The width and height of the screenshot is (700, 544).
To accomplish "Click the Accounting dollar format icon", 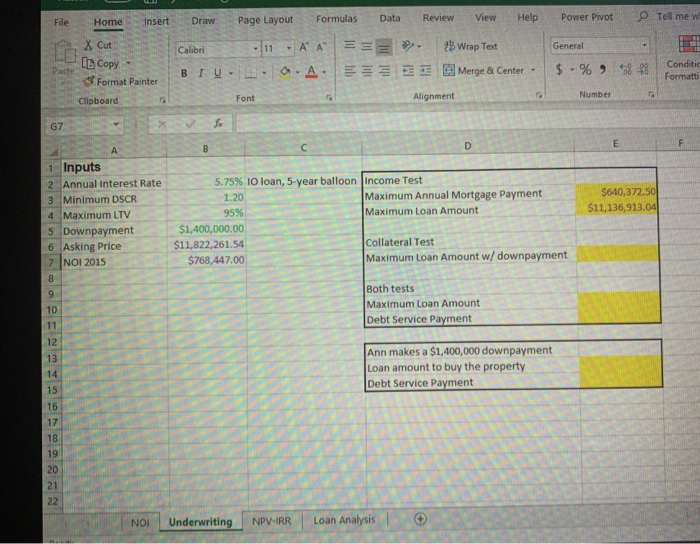I will (559, 69).
